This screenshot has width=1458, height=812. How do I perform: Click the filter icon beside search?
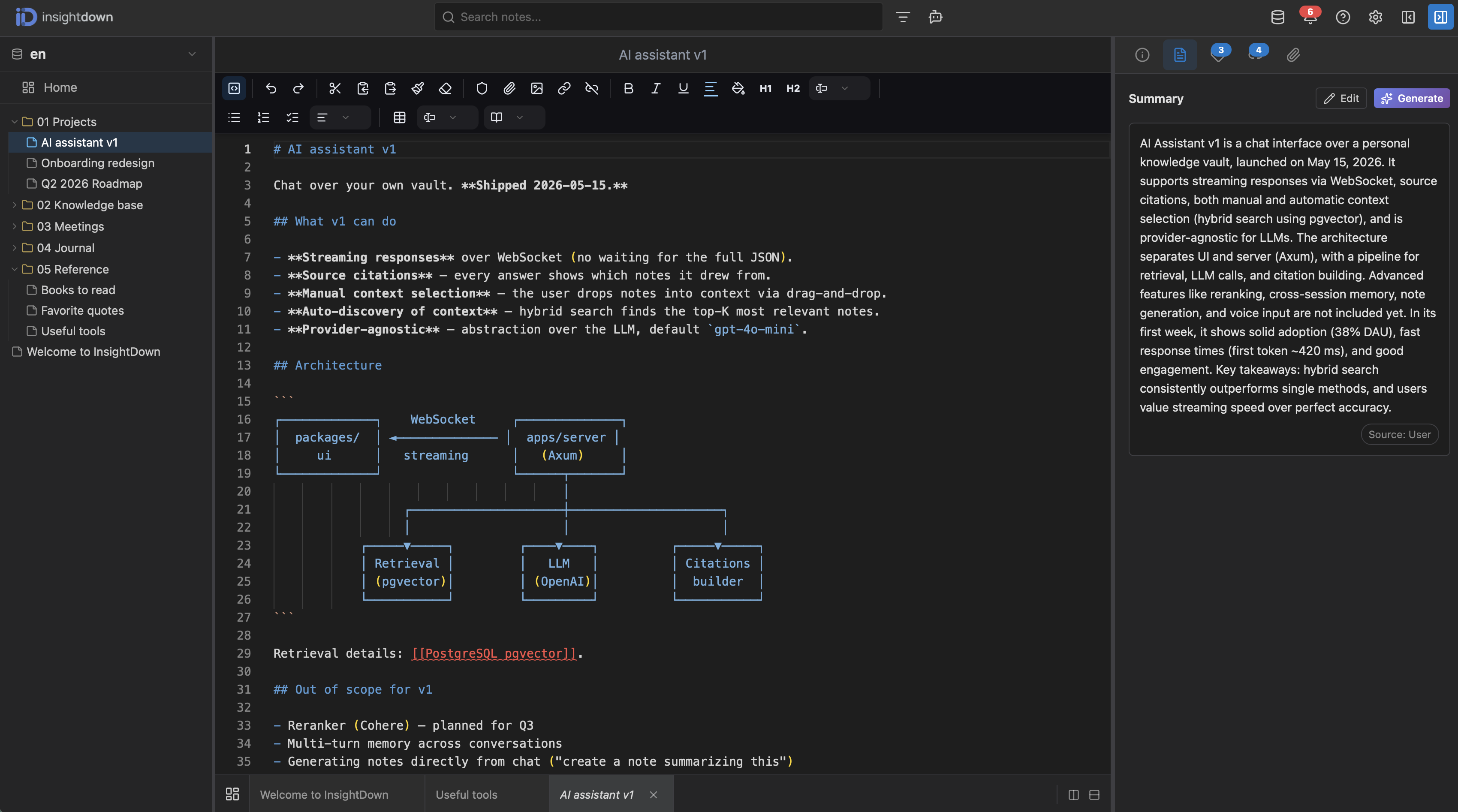pos(903,17)
